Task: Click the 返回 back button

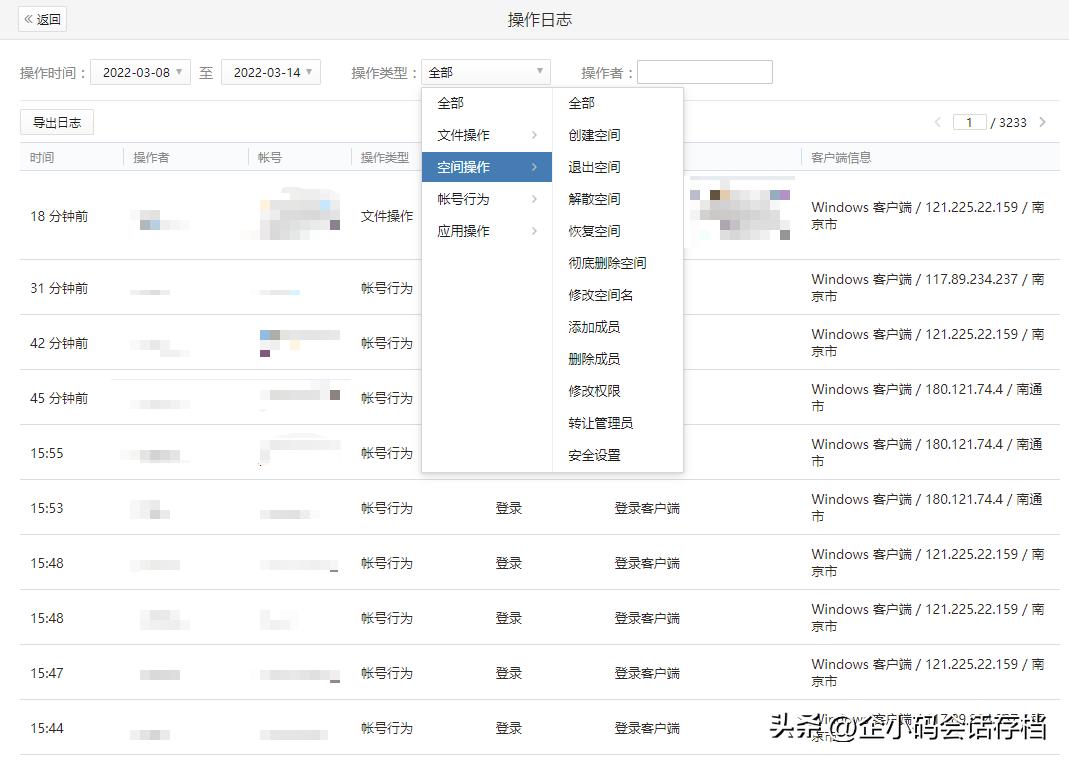Action: tap(42, 19)
